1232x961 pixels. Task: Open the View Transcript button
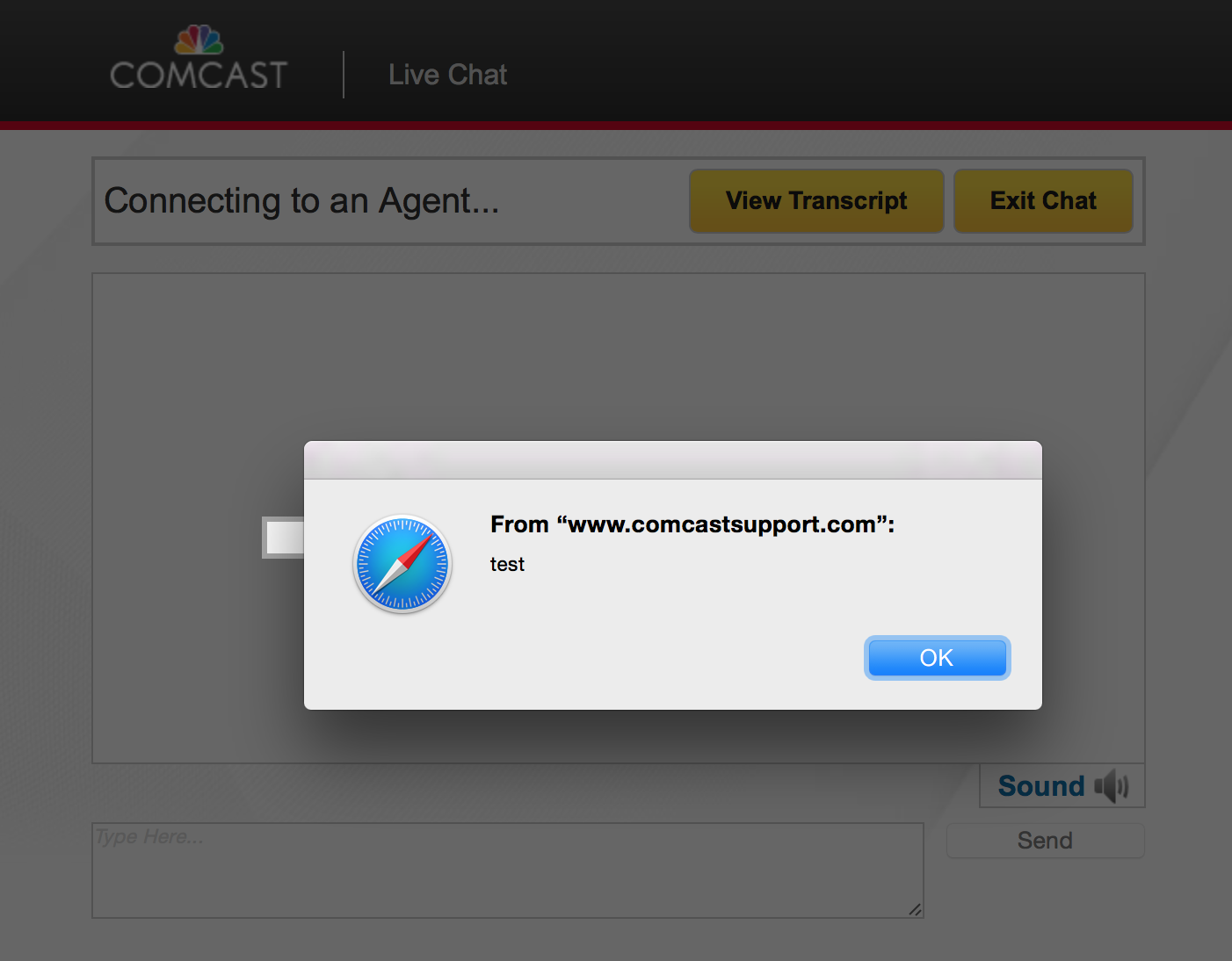[x=816, y=201]
